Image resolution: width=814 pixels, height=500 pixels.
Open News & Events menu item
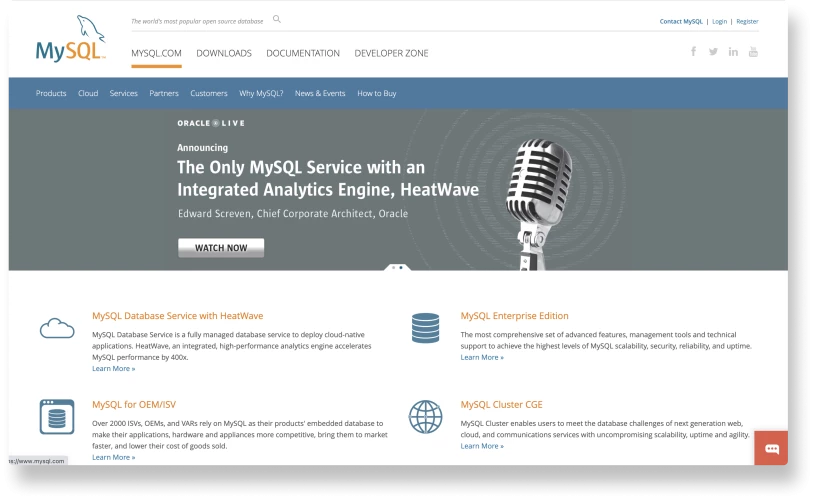pos(320,93)
